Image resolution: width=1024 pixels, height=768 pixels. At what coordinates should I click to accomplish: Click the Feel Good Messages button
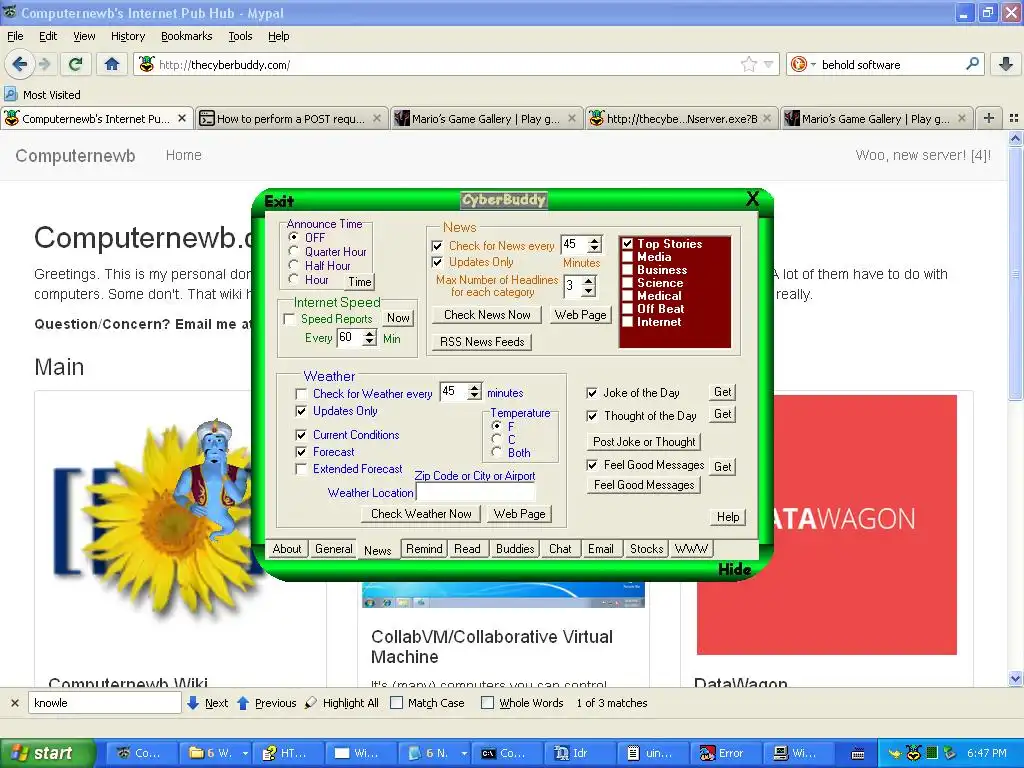tap(644, 485)
